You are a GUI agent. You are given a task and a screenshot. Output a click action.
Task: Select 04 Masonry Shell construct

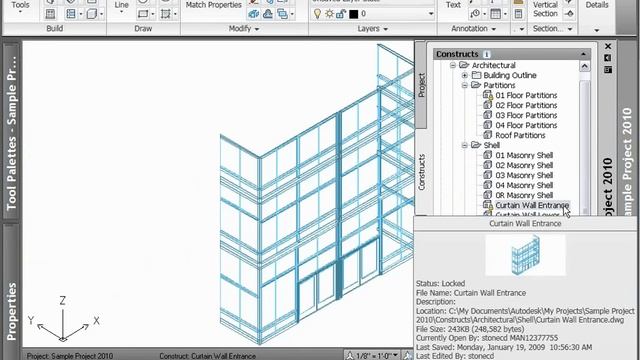524,185
